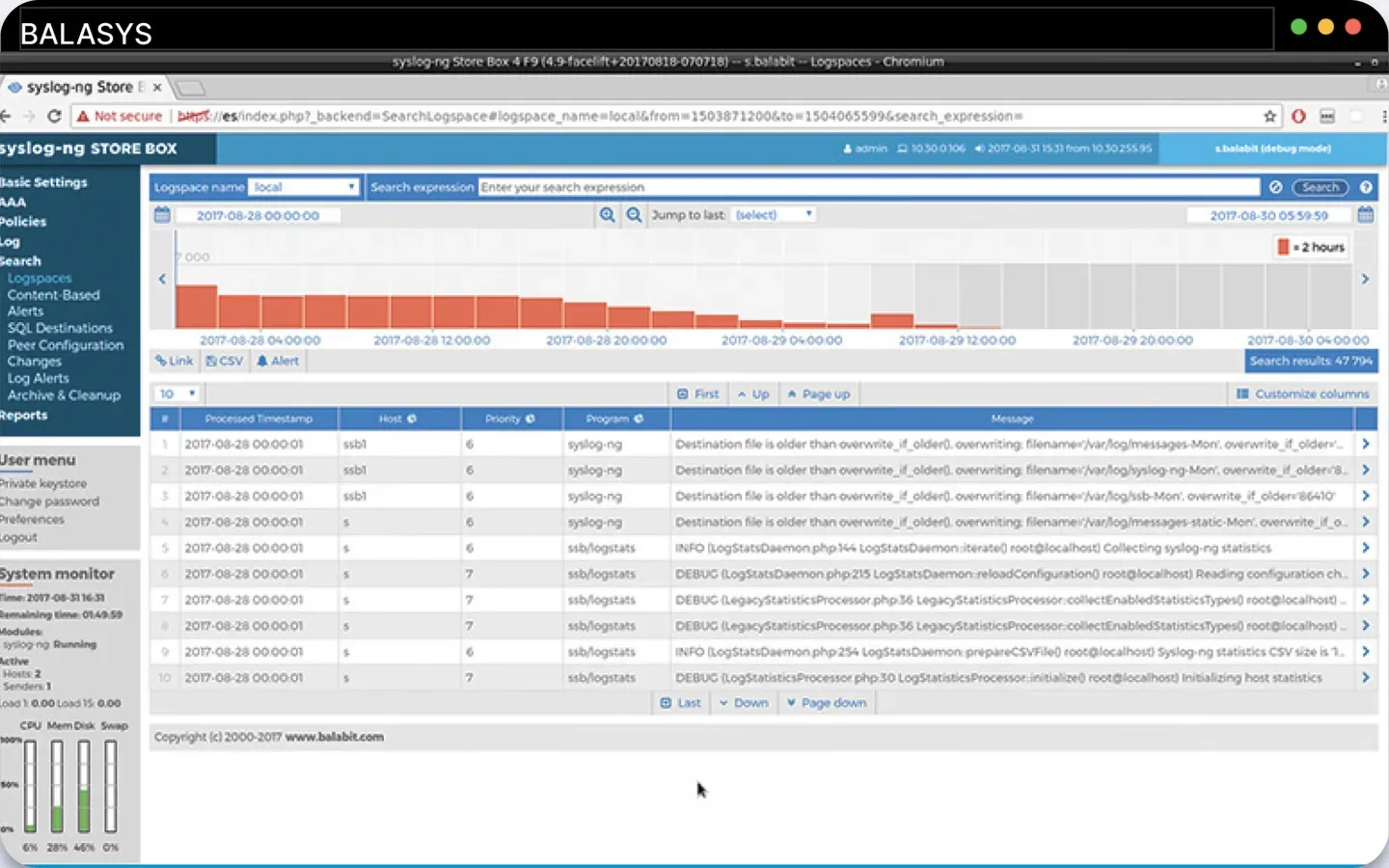Zoom out on the timeline chart

634,215
